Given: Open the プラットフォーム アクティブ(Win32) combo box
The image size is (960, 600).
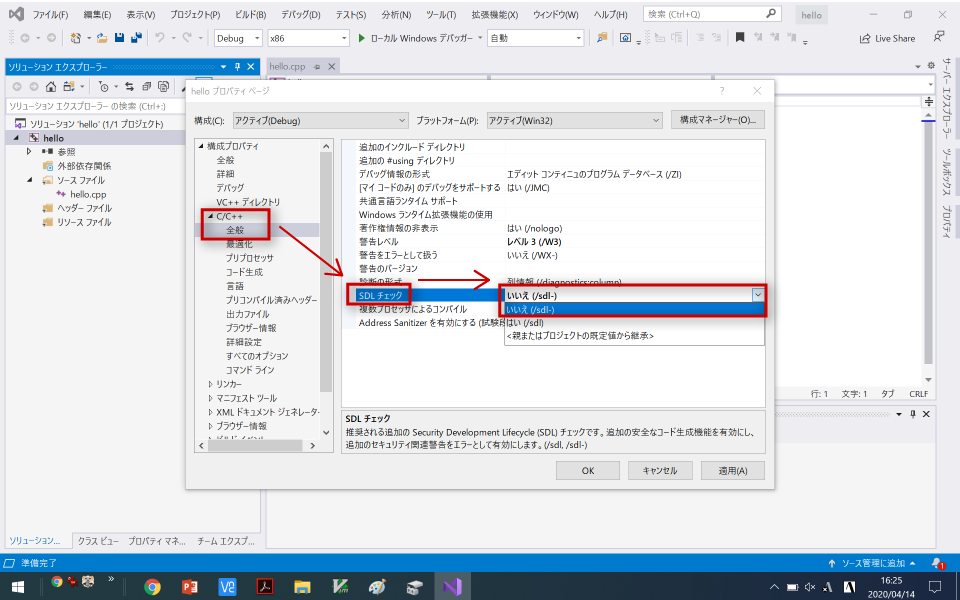Looking at the screenshot, I should click(x=574, y=121).
